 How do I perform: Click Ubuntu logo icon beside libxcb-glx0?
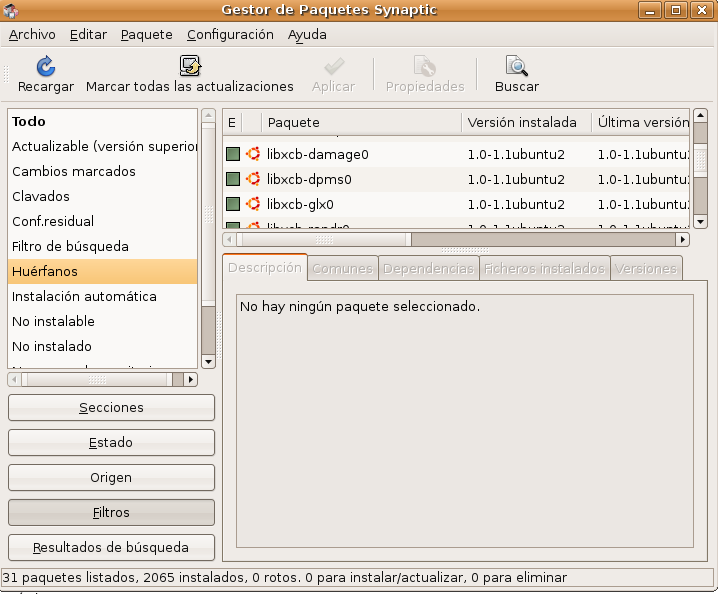click(253, 204)
